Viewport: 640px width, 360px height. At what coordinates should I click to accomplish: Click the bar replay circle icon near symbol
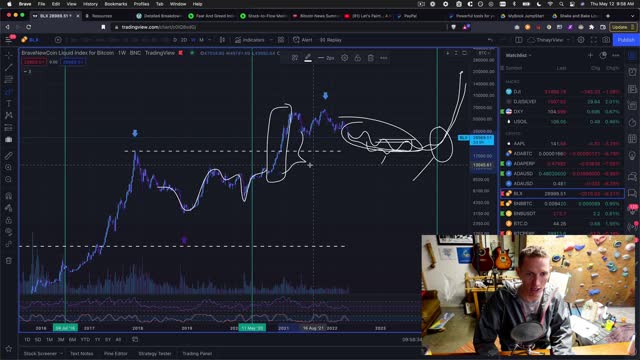tap(58, 40)
